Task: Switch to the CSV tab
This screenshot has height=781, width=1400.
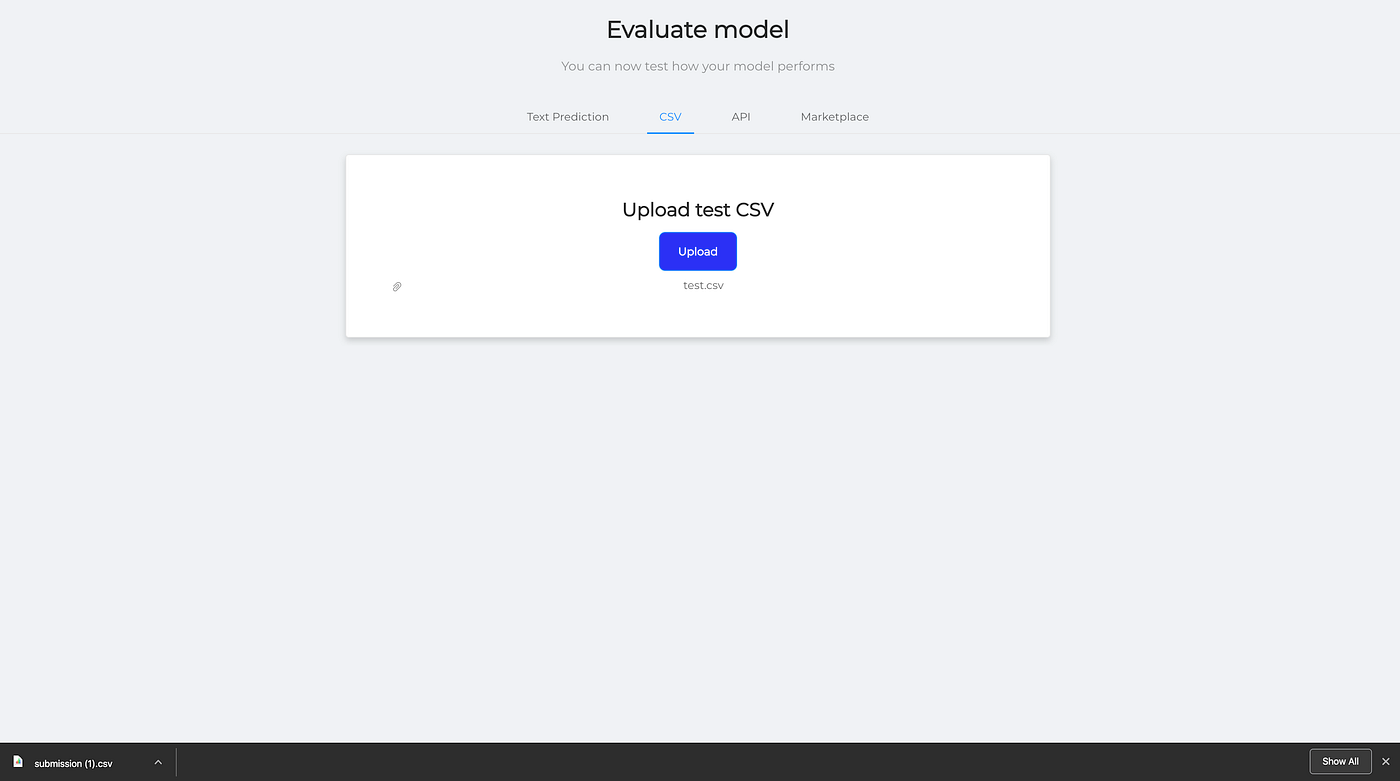Action: pos(669,116)
